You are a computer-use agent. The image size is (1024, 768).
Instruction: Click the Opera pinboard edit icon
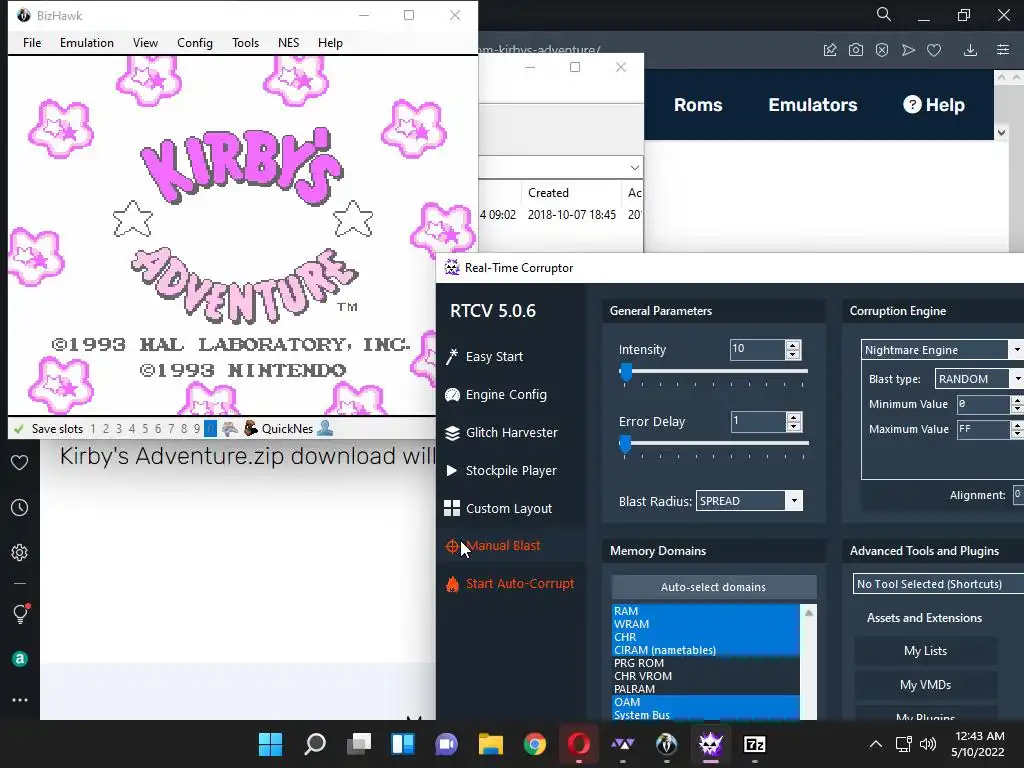829,50
